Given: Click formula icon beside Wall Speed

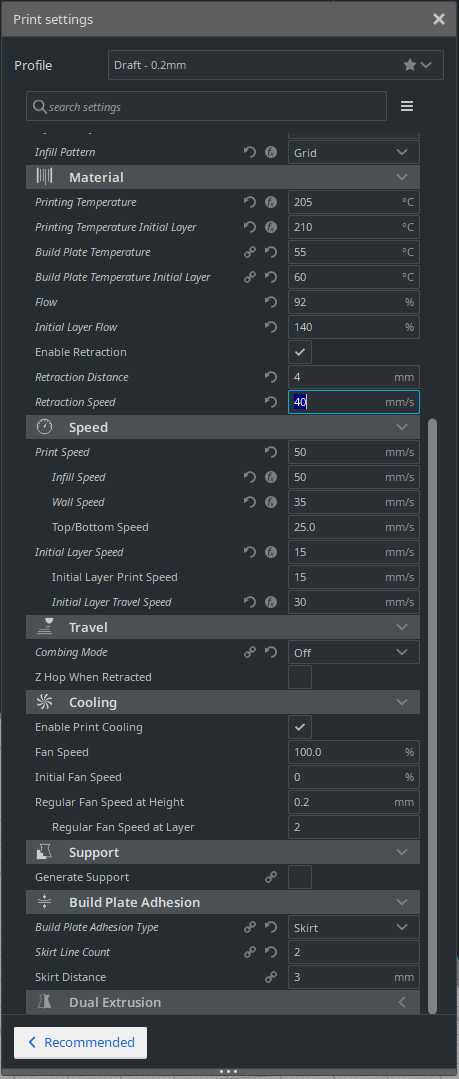Looking at the screenshot, I should tap(271, 502).
